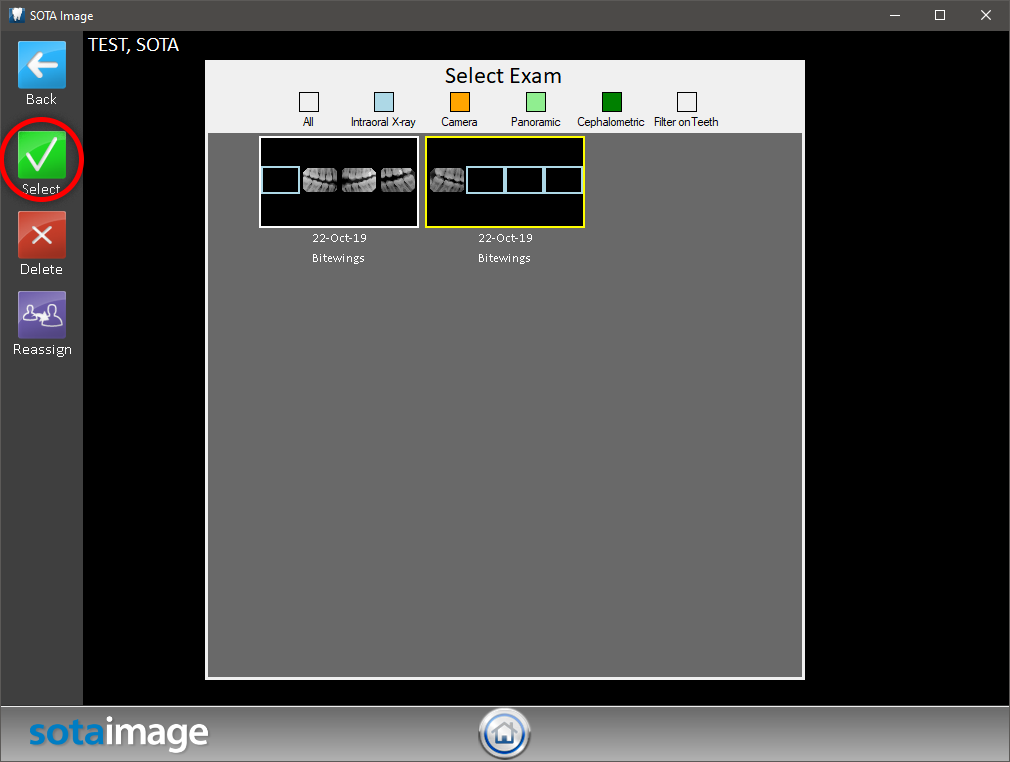1010x762 pixels.
Task: Select the light green Panoramic filter swatch
Action: click(x=536, y=102)
